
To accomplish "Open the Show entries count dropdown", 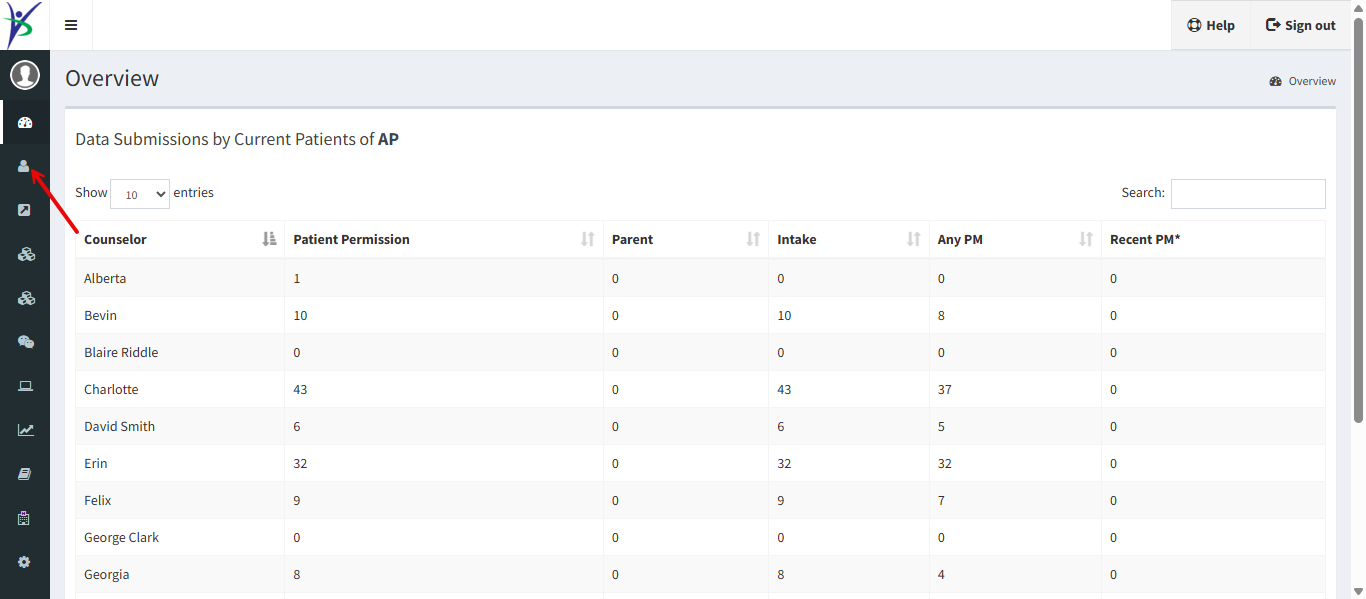I will tap(140, 194).
